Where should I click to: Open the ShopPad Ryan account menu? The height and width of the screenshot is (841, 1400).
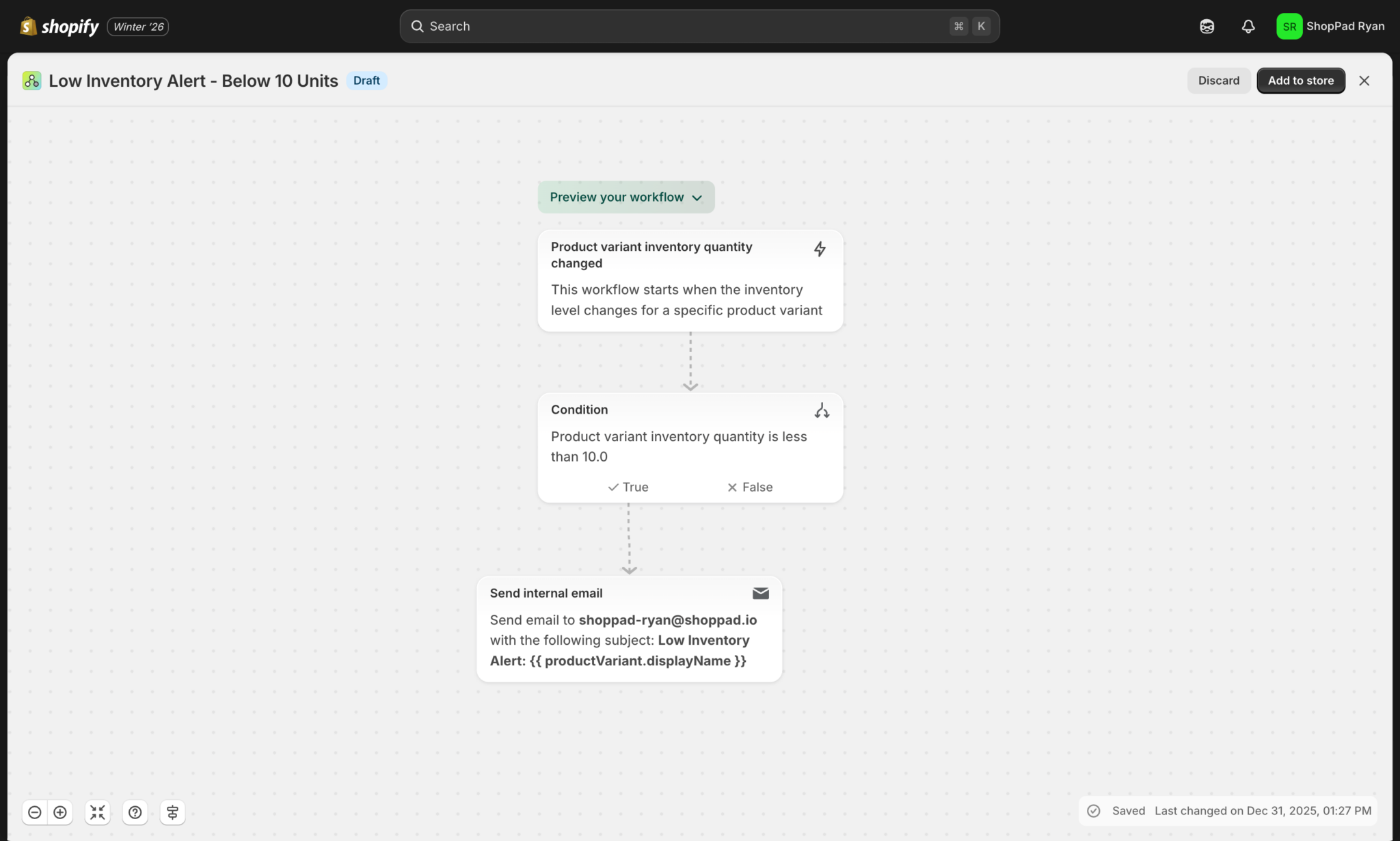point(1330,27)
